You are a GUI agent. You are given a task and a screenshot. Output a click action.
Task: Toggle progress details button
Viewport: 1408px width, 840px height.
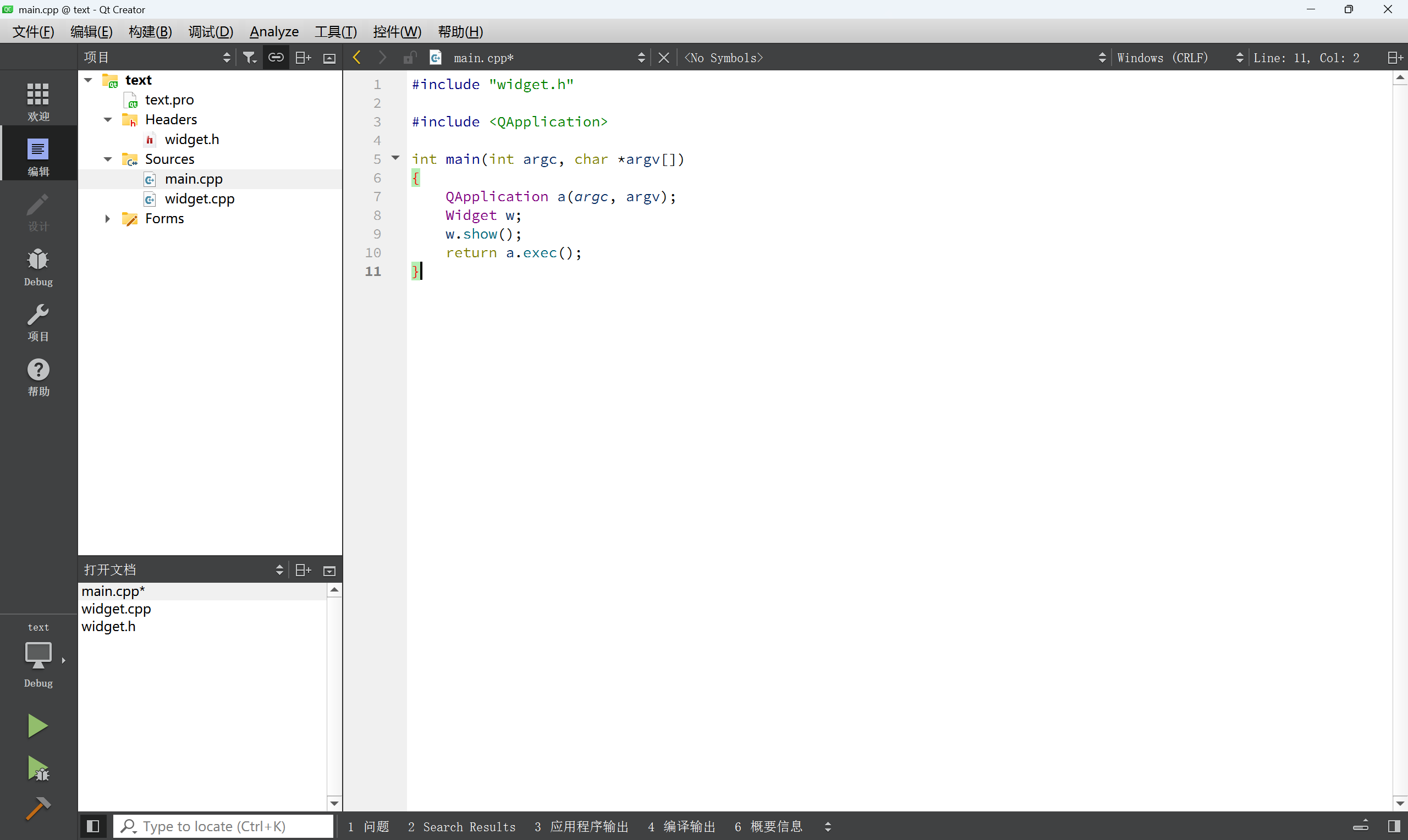point(1361,826)
